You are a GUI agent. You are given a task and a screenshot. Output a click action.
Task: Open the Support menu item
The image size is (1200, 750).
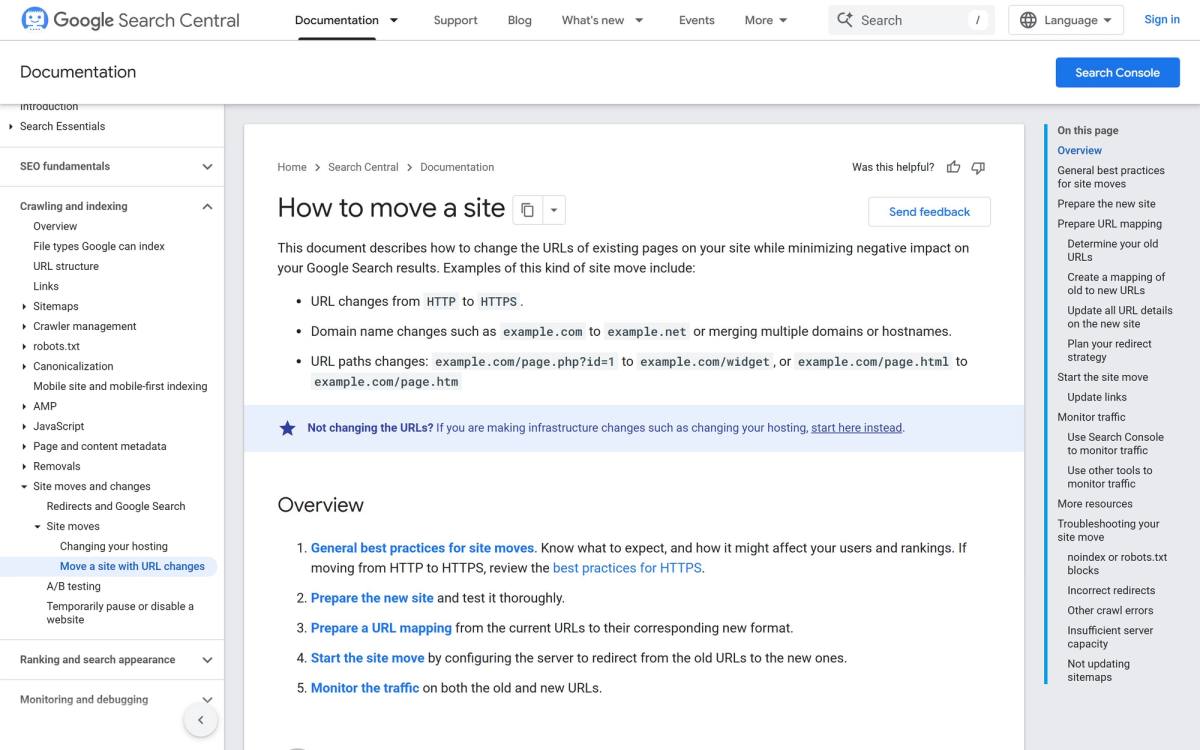(x=455, y=20)
